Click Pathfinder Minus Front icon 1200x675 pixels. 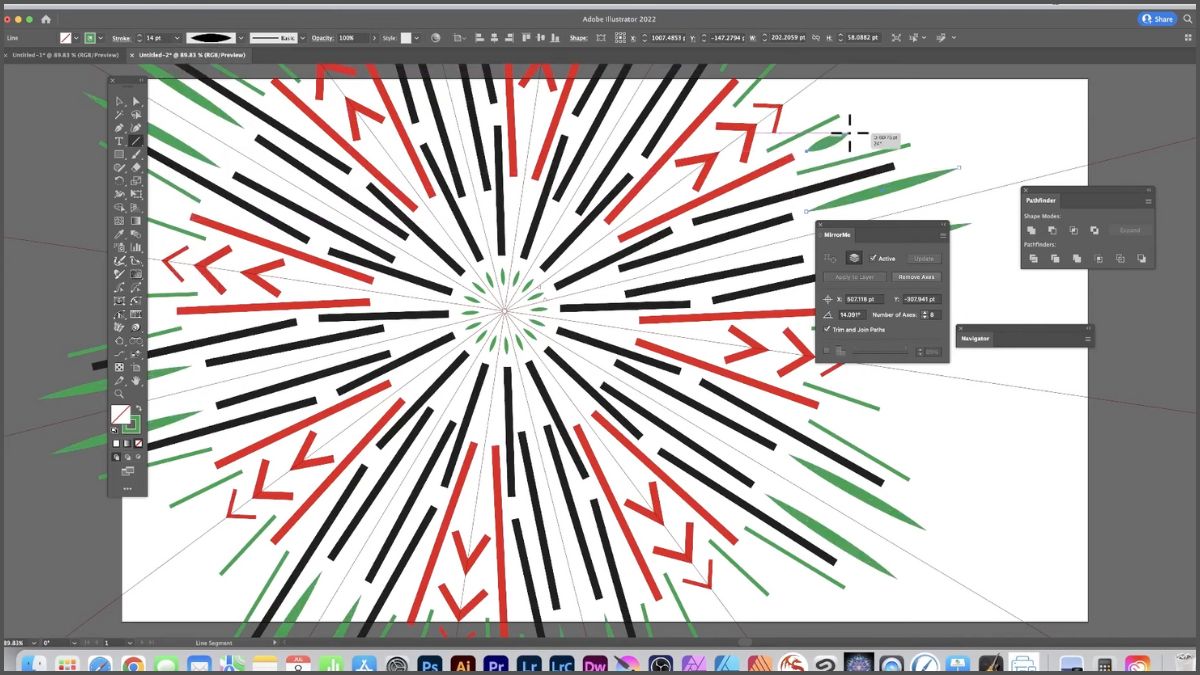point(1052,230)
